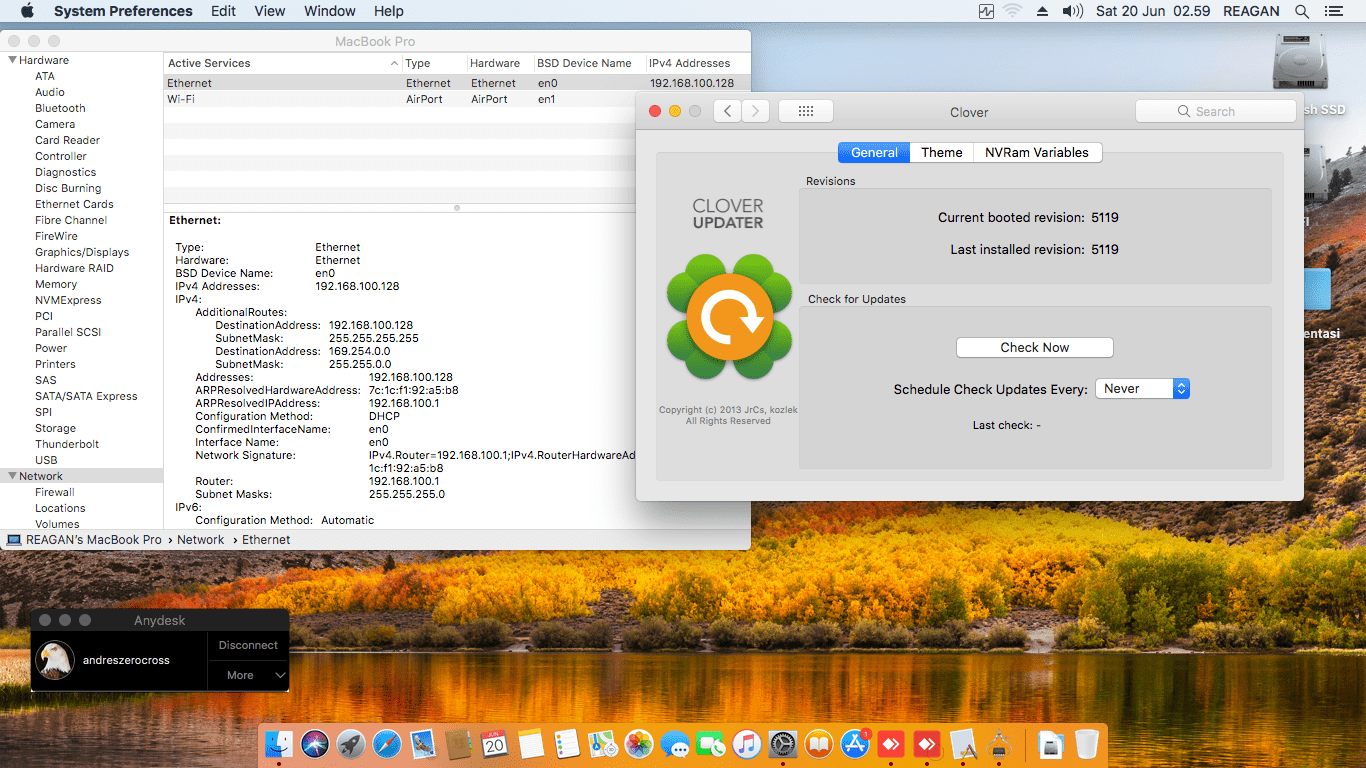Select the Wi-Fi row in Active Services
Viewport: 1366px width, 768px height.
click(x=457, y=99)
